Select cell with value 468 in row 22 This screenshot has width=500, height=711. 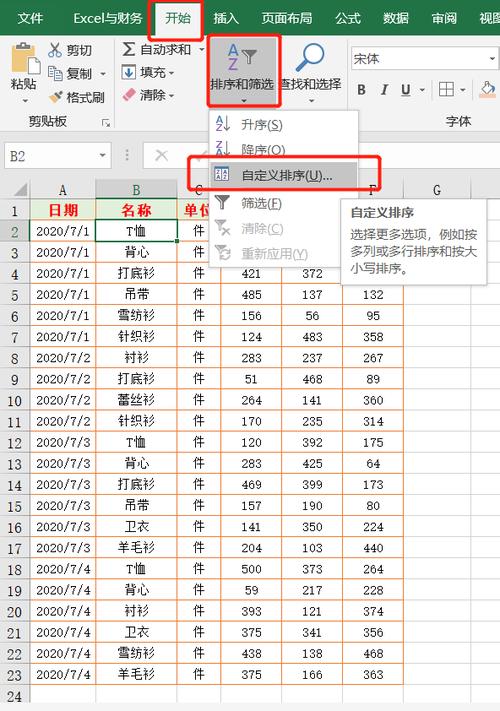coord(373,653)
